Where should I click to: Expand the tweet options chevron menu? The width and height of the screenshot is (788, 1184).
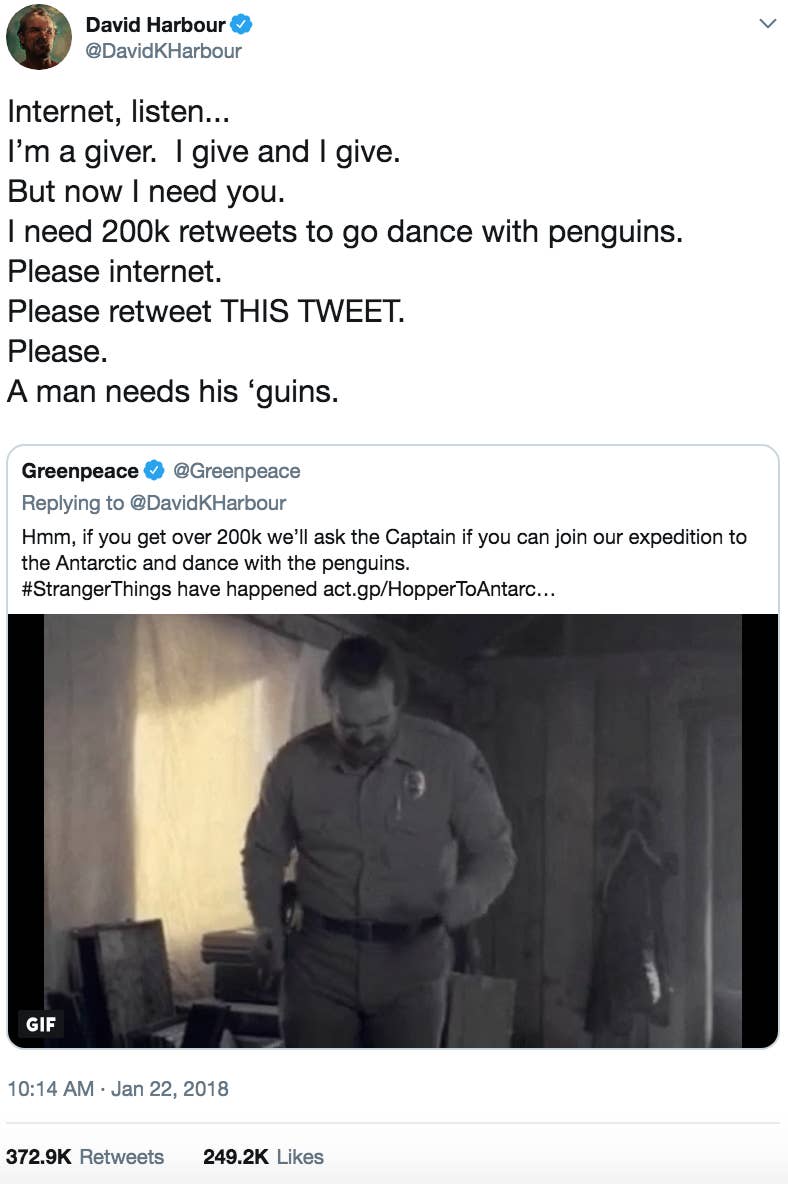click(x=767, y=23)
